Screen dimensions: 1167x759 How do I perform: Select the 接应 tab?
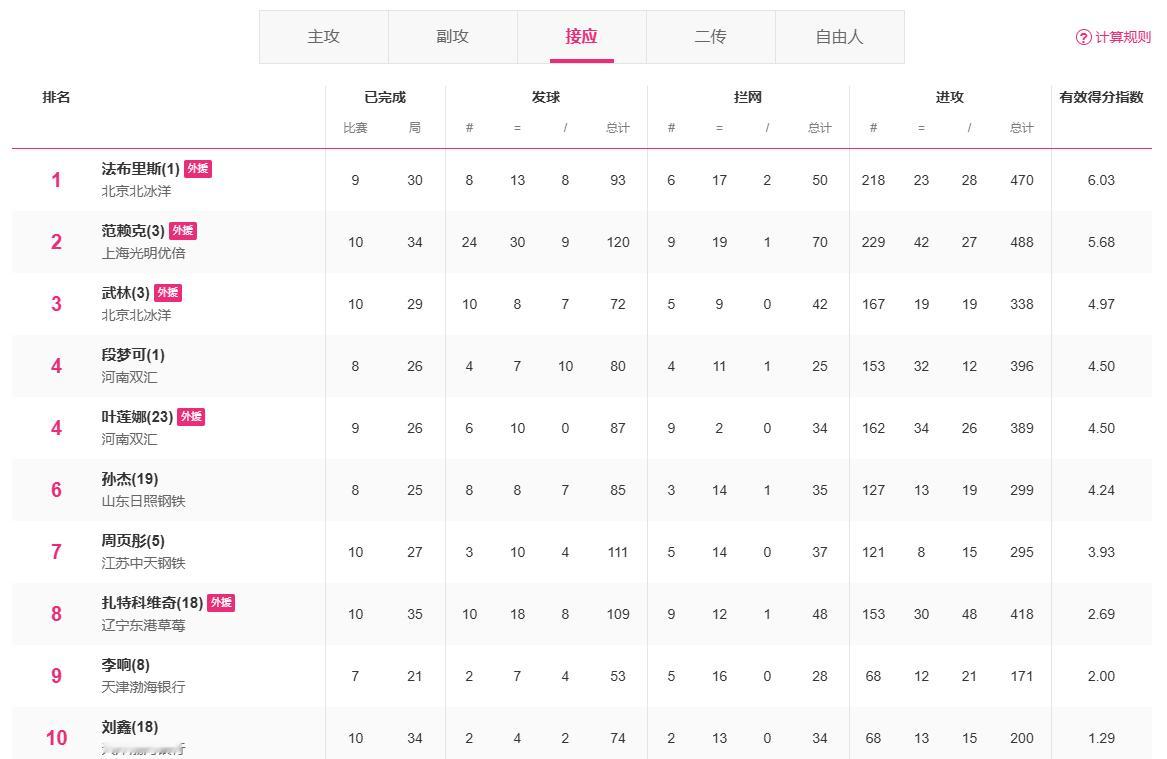581,37
